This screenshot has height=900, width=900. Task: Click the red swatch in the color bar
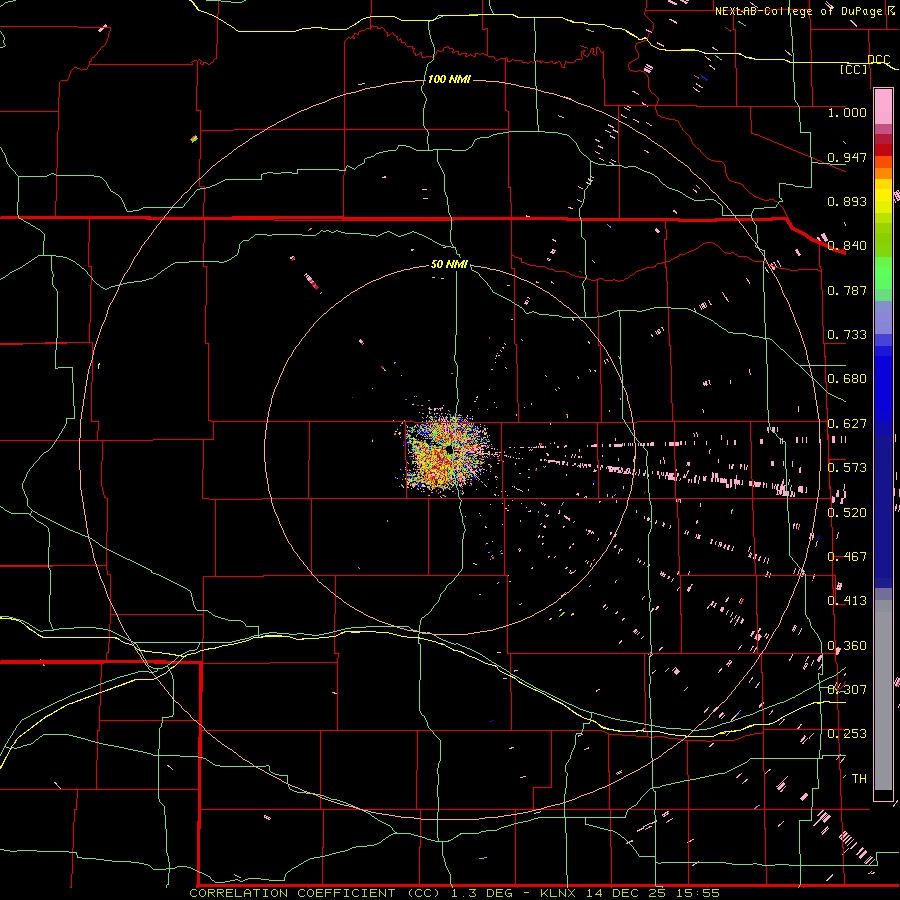pos(883,150)
